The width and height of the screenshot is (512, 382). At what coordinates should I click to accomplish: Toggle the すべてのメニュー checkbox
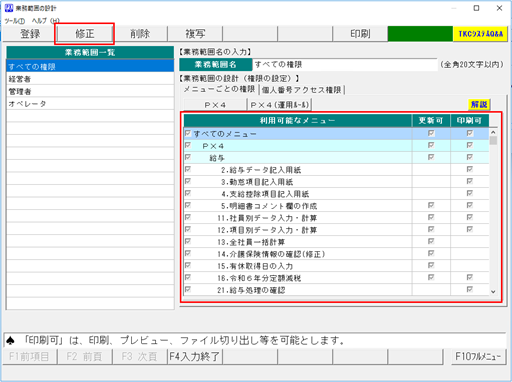(188, 133)
